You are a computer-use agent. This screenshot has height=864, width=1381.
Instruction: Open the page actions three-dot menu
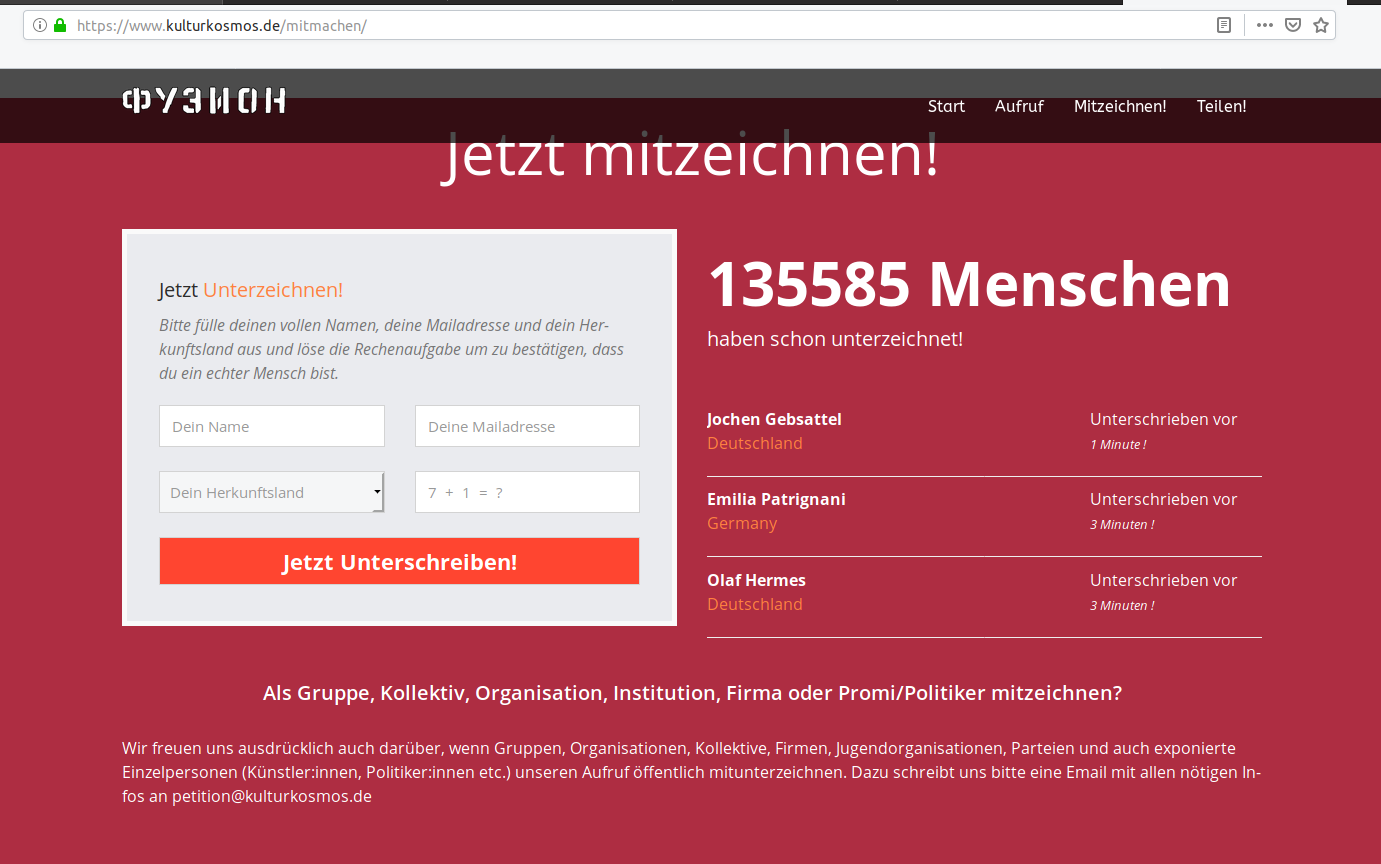coord(1265,25)
